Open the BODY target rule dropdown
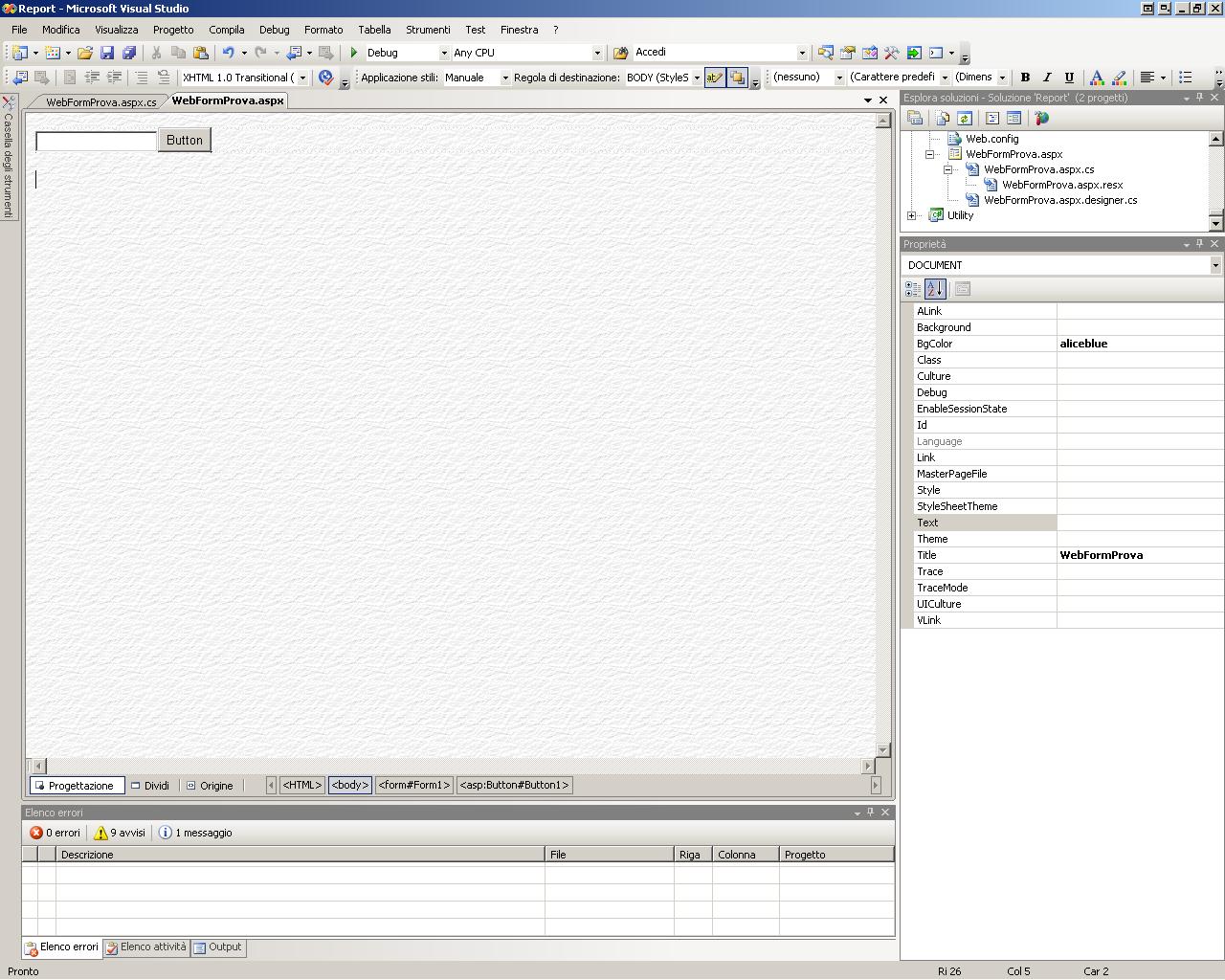Image resolution: width=1225 pixels, height=980 pixels. (x=697, y=78)
